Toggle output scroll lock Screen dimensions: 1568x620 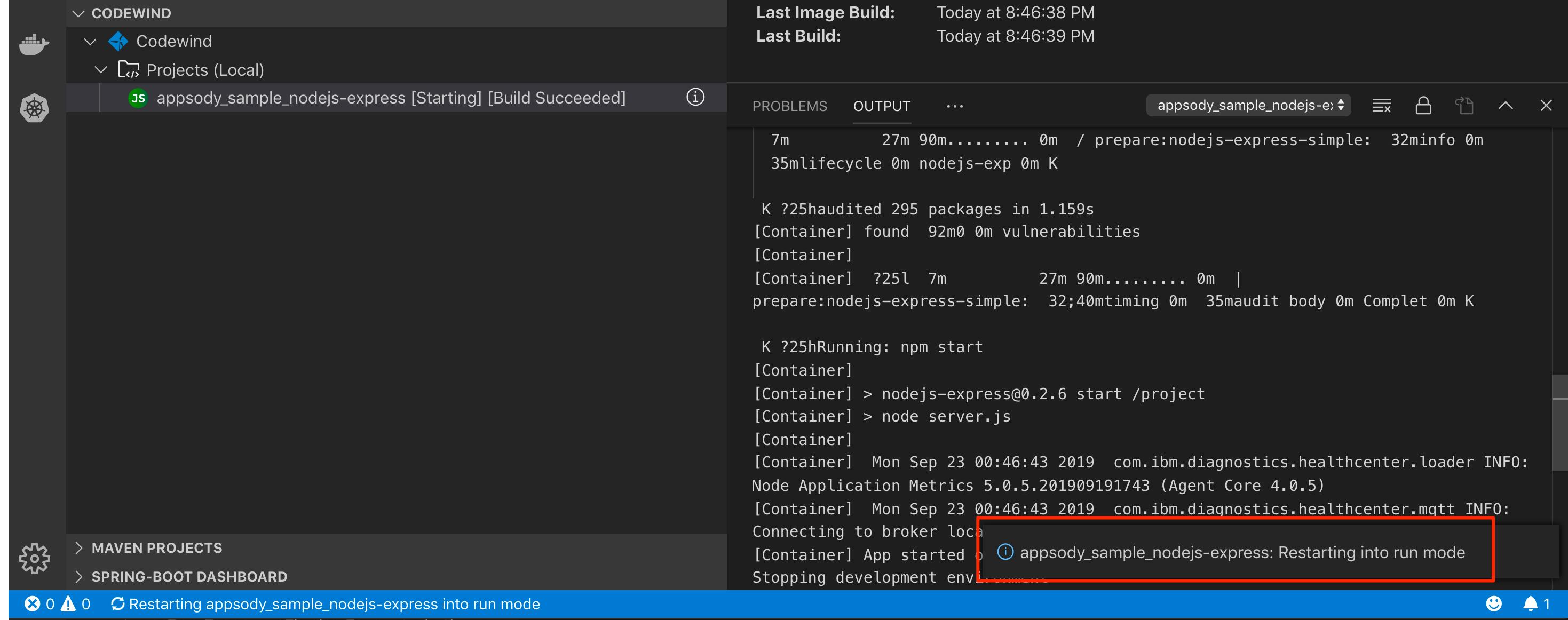click(x=1422, y=106)
